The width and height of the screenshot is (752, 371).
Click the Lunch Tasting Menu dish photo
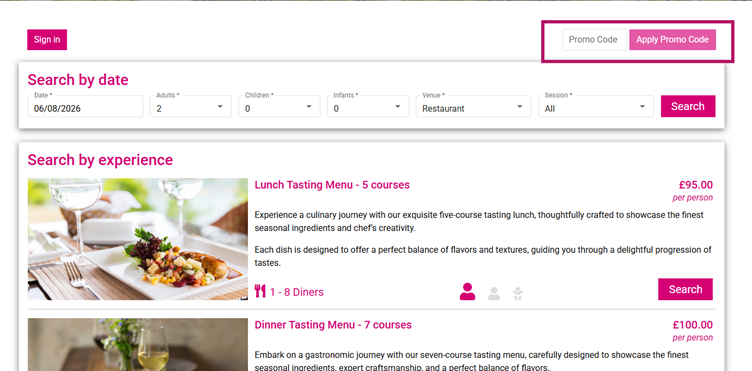point(138,239)
